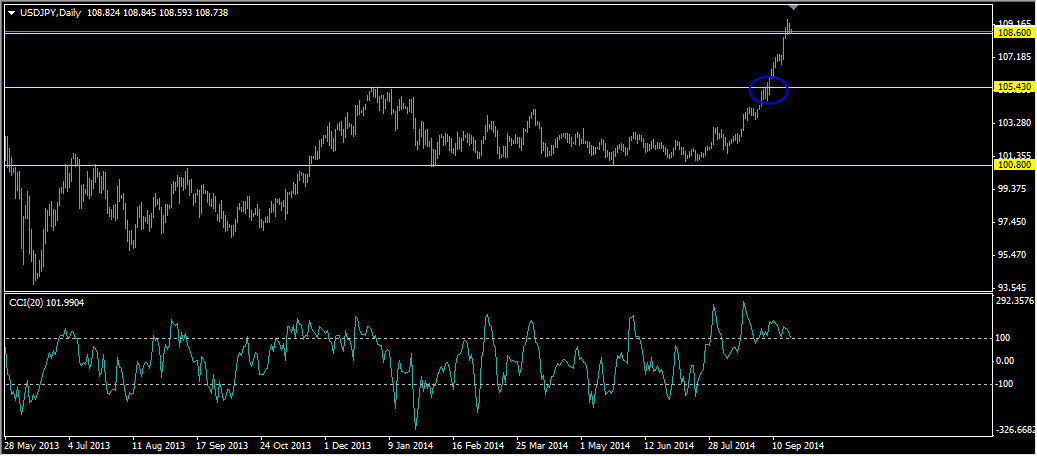1037x456 pixels.
Task: Click the 103.280 price scale value
Action: click(1015, 123)
